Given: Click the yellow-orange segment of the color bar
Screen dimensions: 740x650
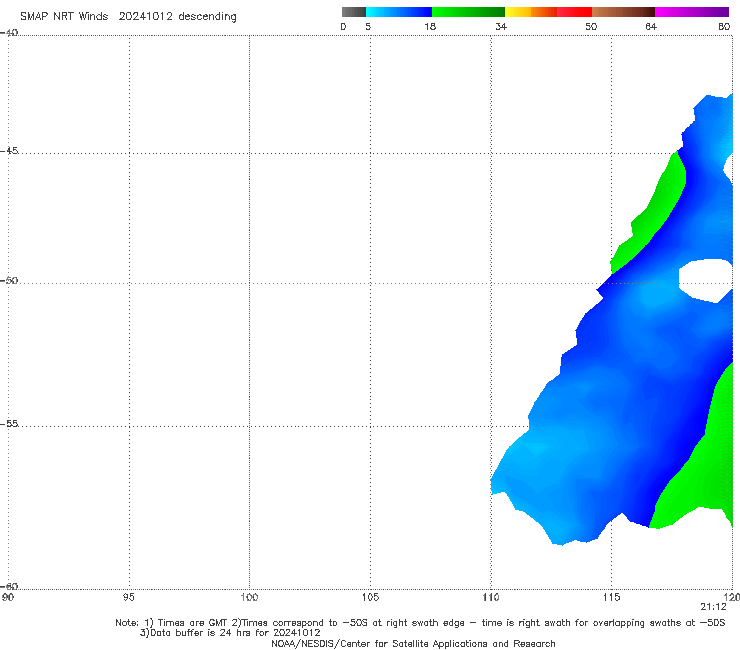Looking at the screenshot, I should [531, 12].
